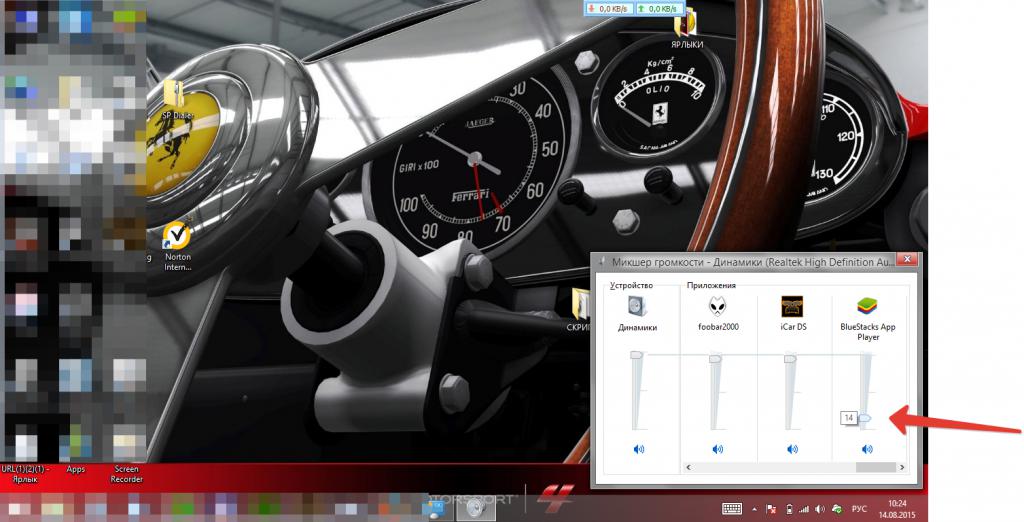The image size is (1024, 522).
Task: Mute BlueStacks App Player sound
Action: tap(867, 450)
